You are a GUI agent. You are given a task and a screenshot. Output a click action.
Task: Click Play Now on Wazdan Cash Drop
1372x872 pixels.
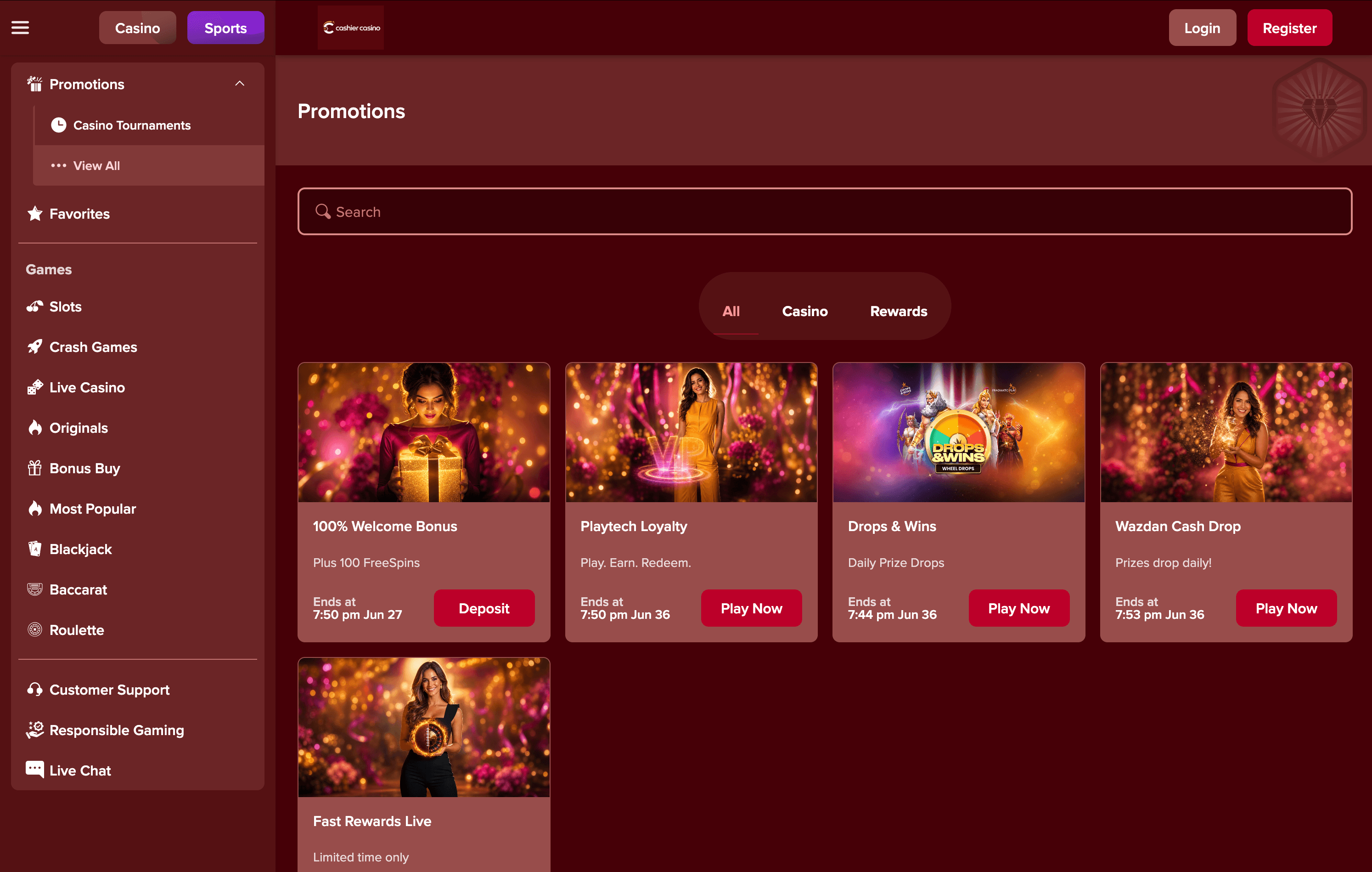pos(1286,608)
